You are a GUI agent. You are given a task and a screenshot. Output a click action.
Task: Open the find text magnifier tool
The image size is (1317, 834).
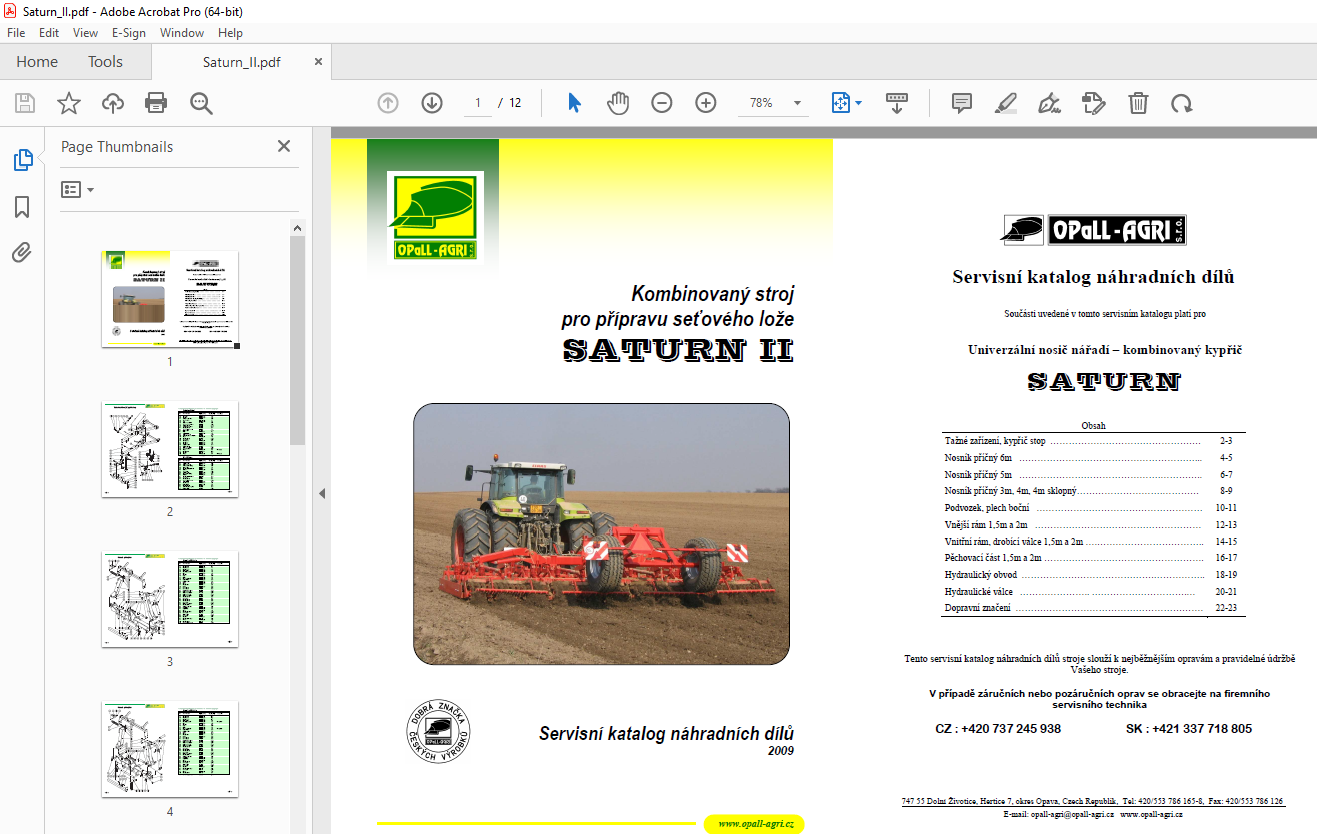pyautogui.click(x=201, y=103)
